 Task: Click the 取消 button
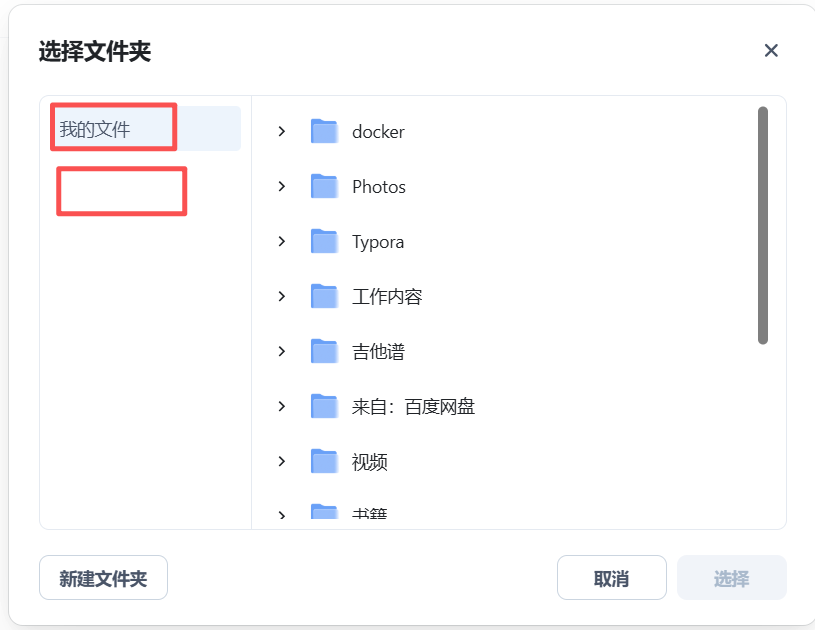pyautogui.click(x=611, y=579)
